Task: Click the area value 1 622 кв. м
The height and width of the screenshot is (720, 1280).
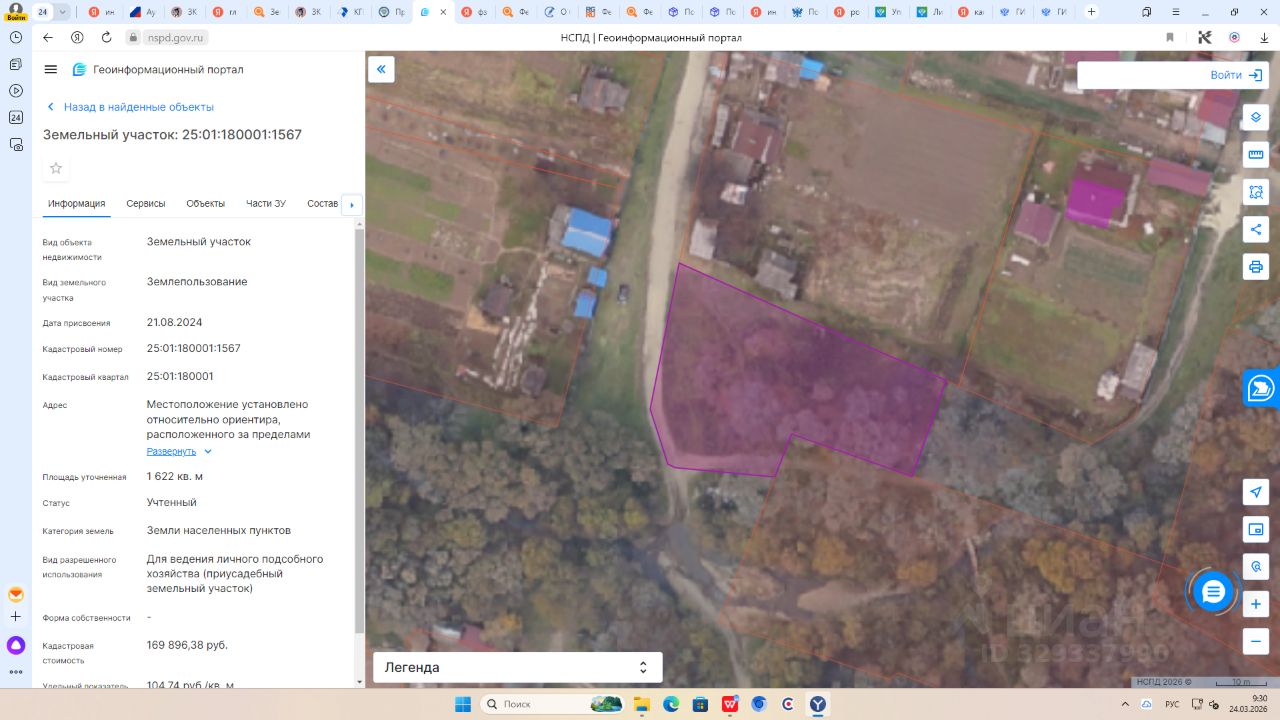Action: pyautogui.click(x=175, y=476)
